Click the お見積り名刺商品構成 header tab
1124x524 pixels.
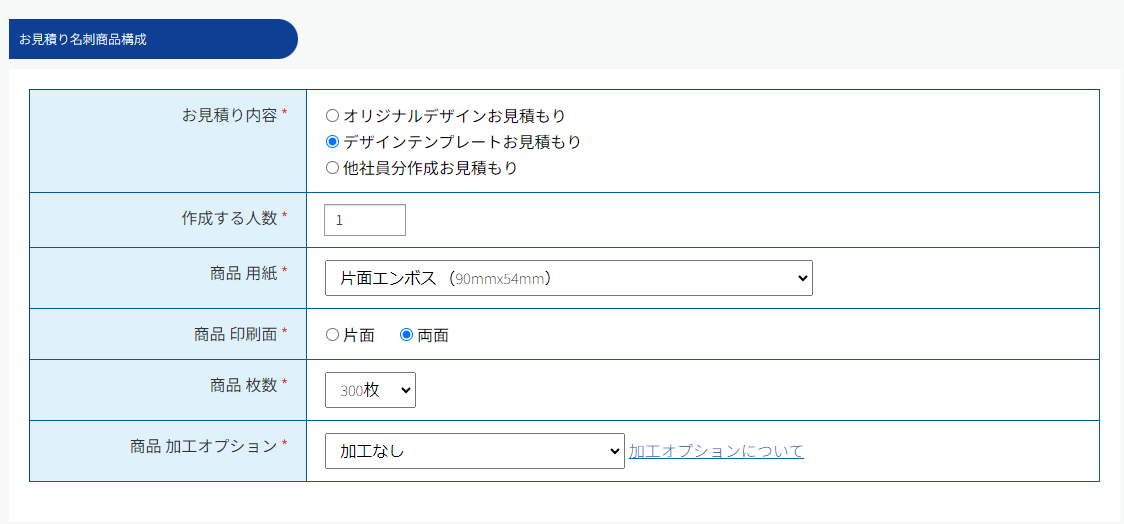click(x=150, y=39)
